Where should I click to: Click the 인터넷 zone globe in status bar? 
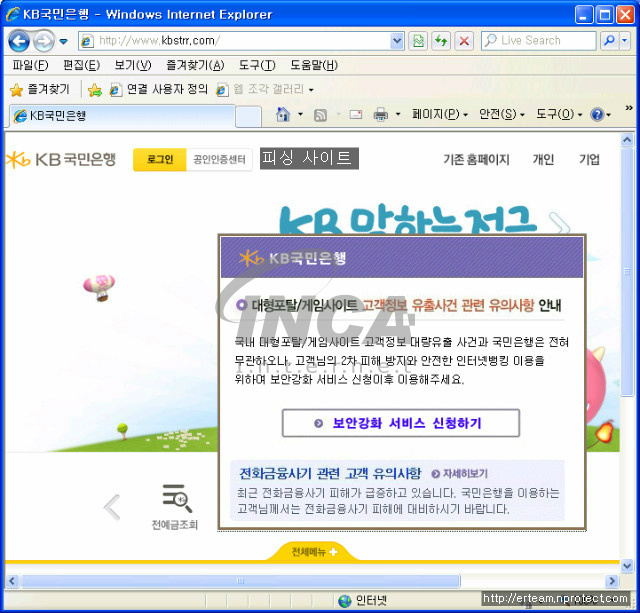345,601
